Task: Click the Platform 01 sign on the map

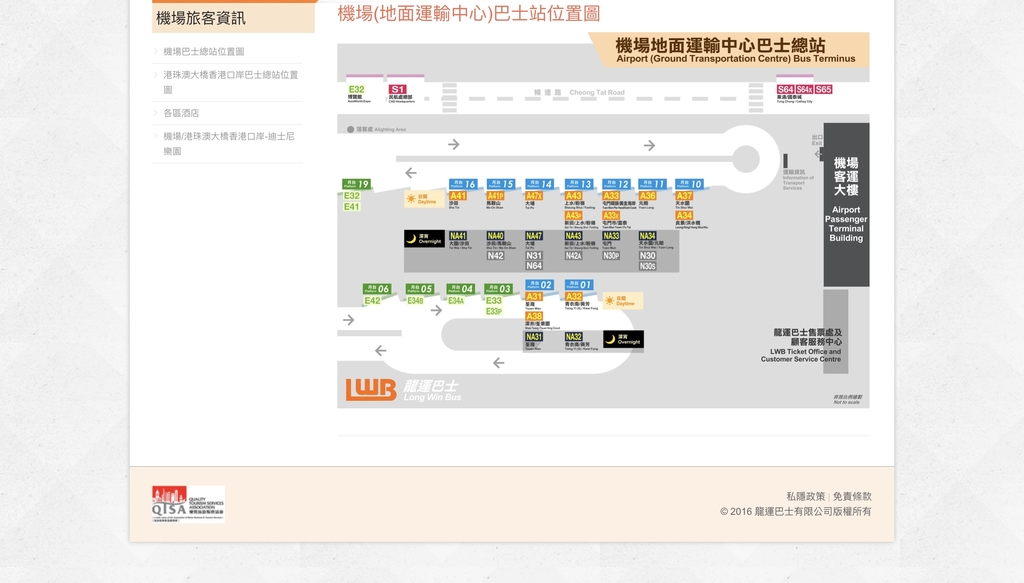Action: pyautogui.click(x=579, y=285)
